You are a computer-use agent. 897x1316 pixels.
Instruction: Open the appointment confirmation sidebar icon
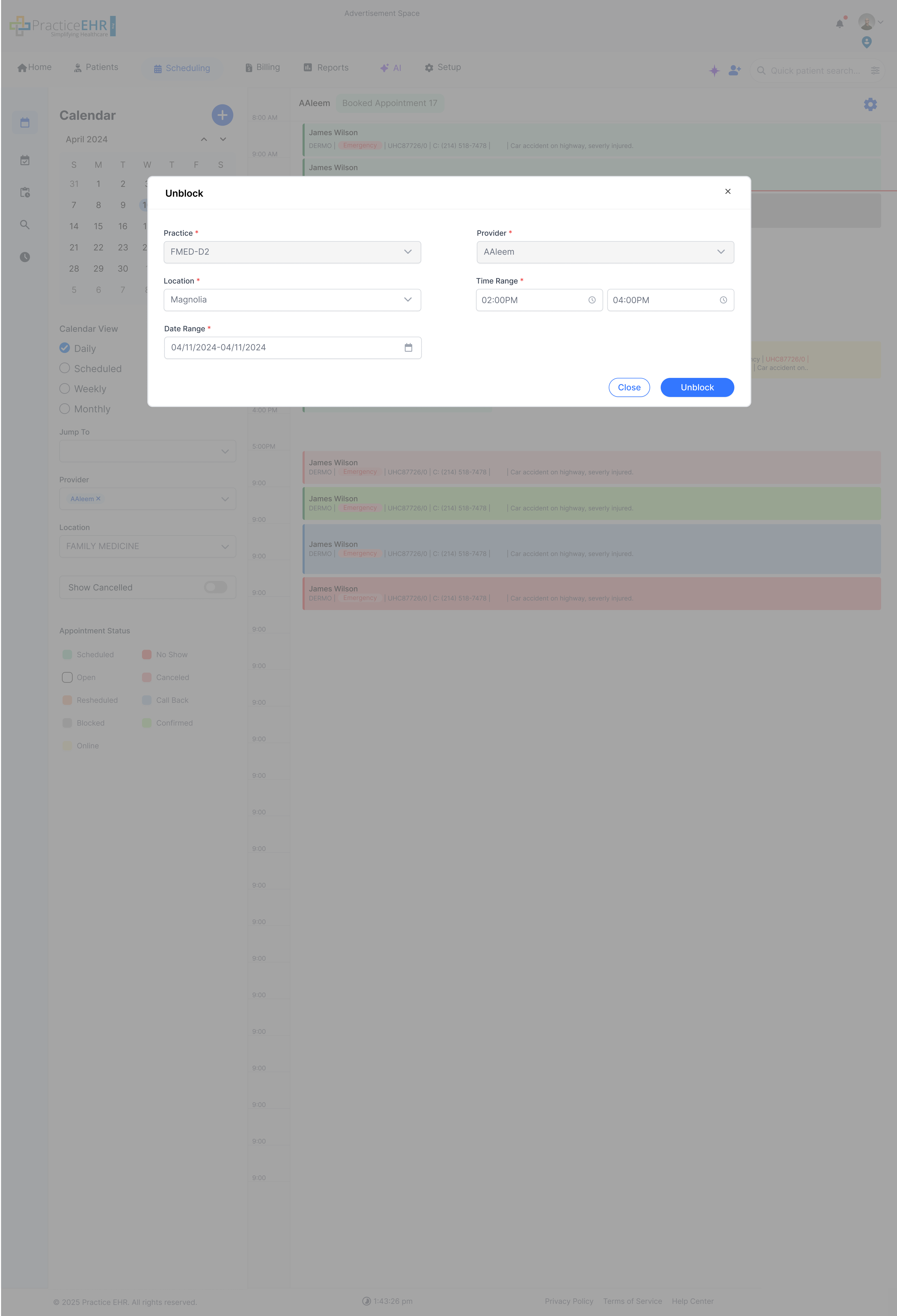pos(25,160)
